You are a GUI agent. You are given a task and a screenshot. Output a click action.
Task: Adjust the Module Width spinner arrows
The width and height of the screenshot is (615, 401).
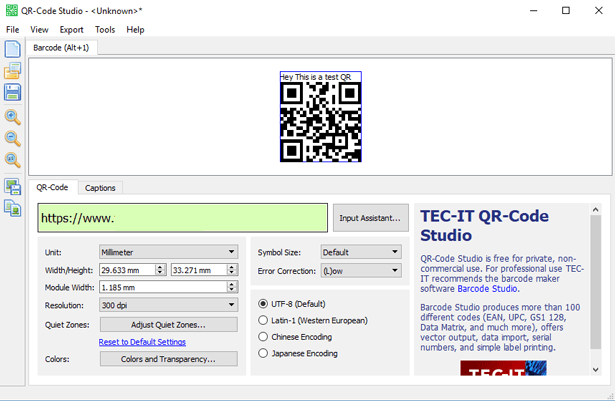tap(232, 287)
